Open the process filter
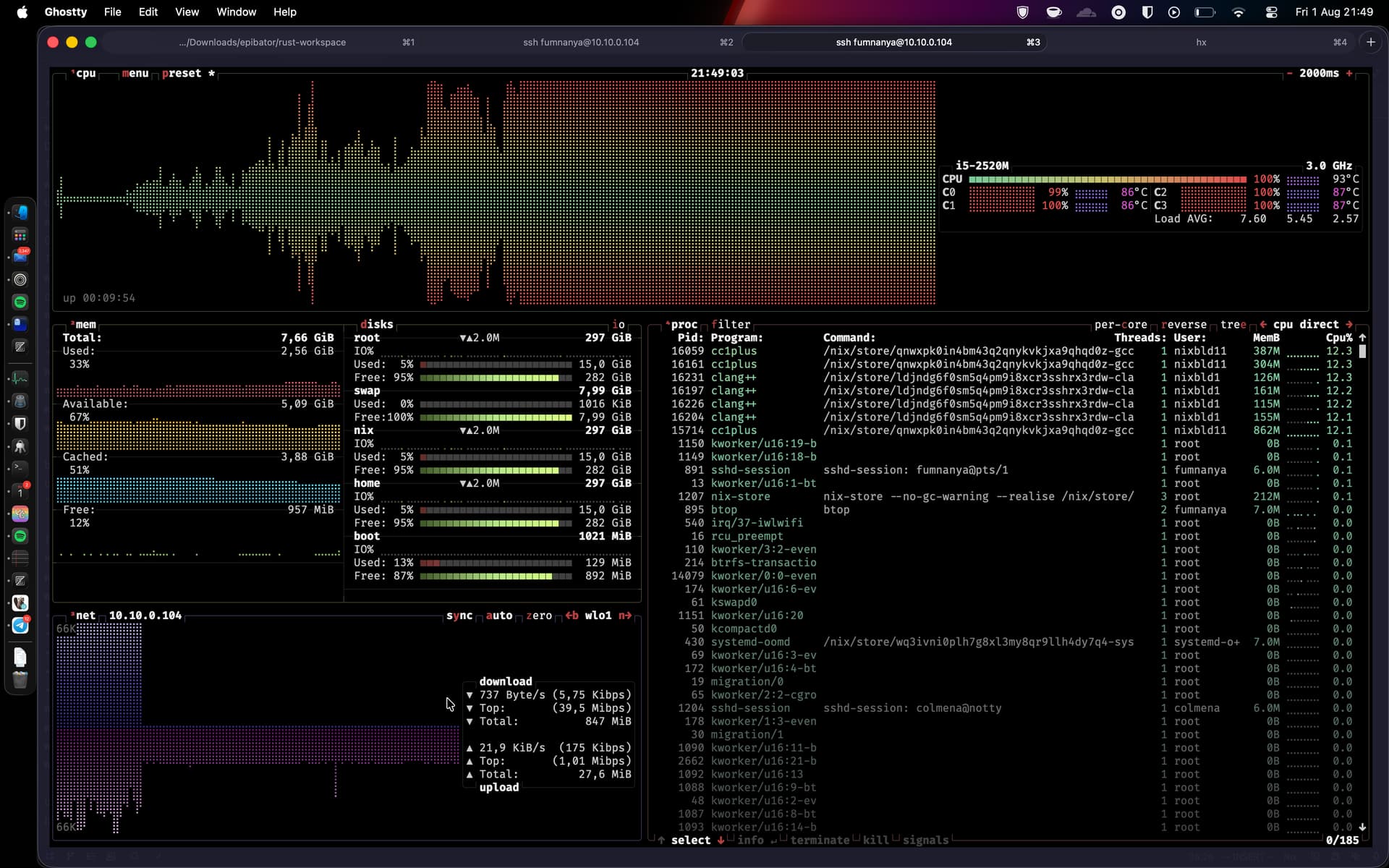 click(731, 324)
